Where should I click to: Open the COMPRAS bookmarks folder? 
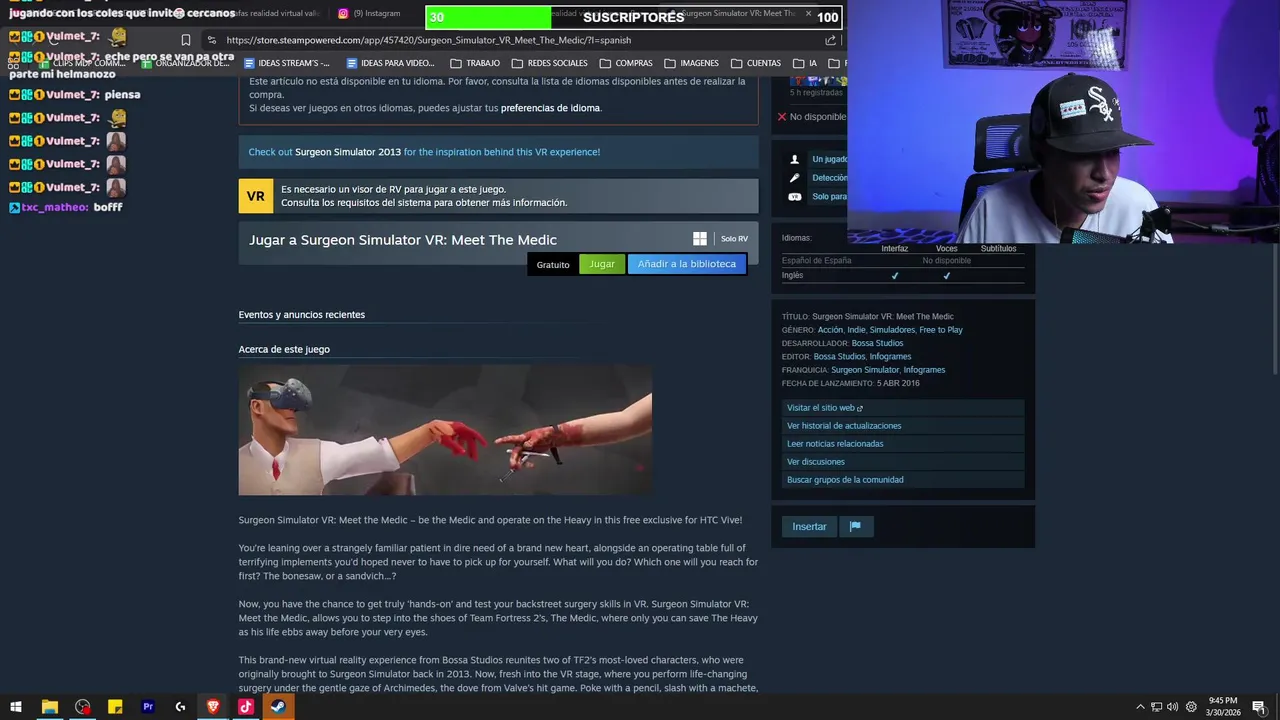(x=625, y=63)
